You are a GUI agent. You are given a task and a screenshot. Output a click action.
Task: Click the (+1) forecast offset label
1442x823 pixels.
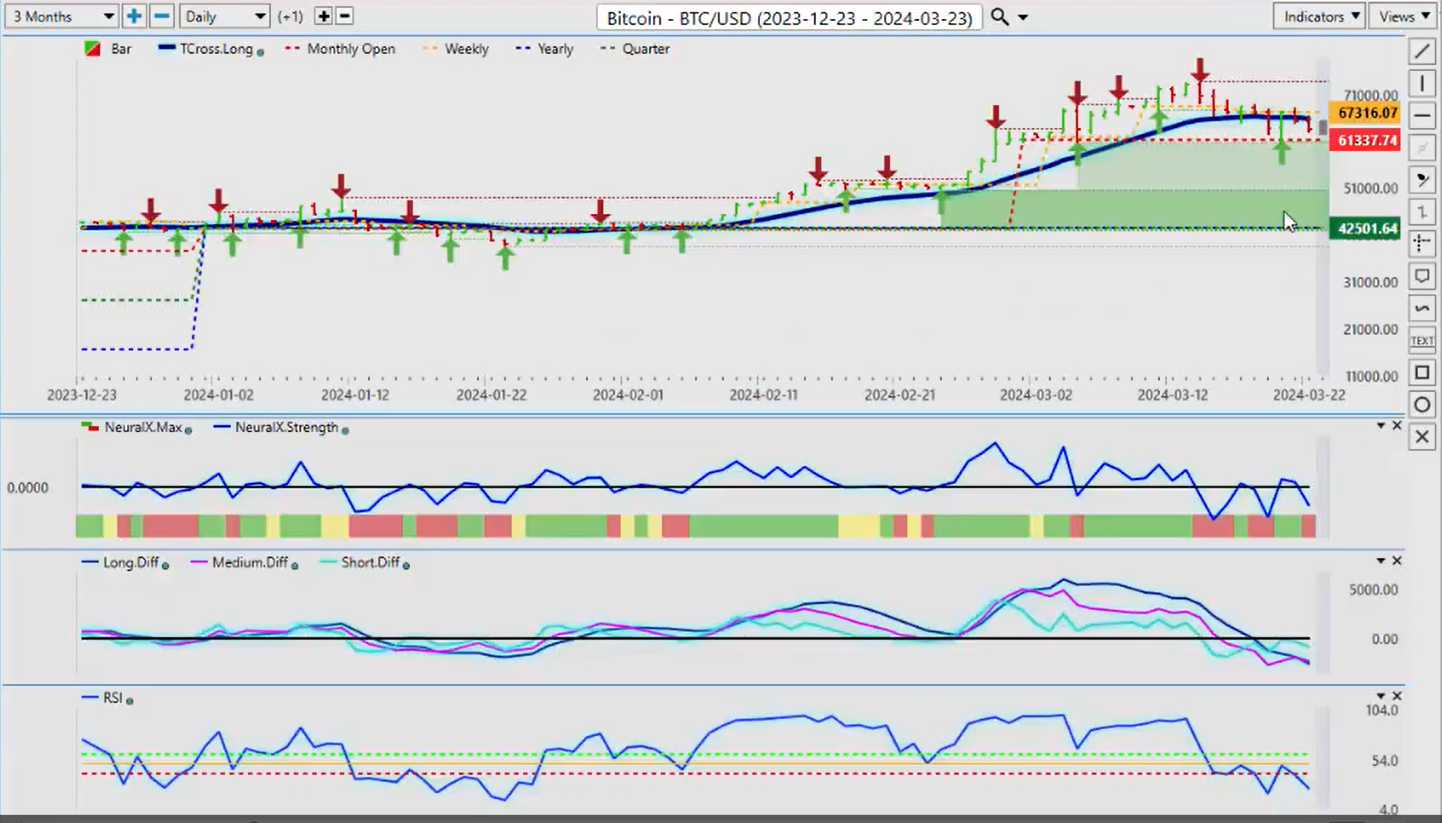coord(291,16)
